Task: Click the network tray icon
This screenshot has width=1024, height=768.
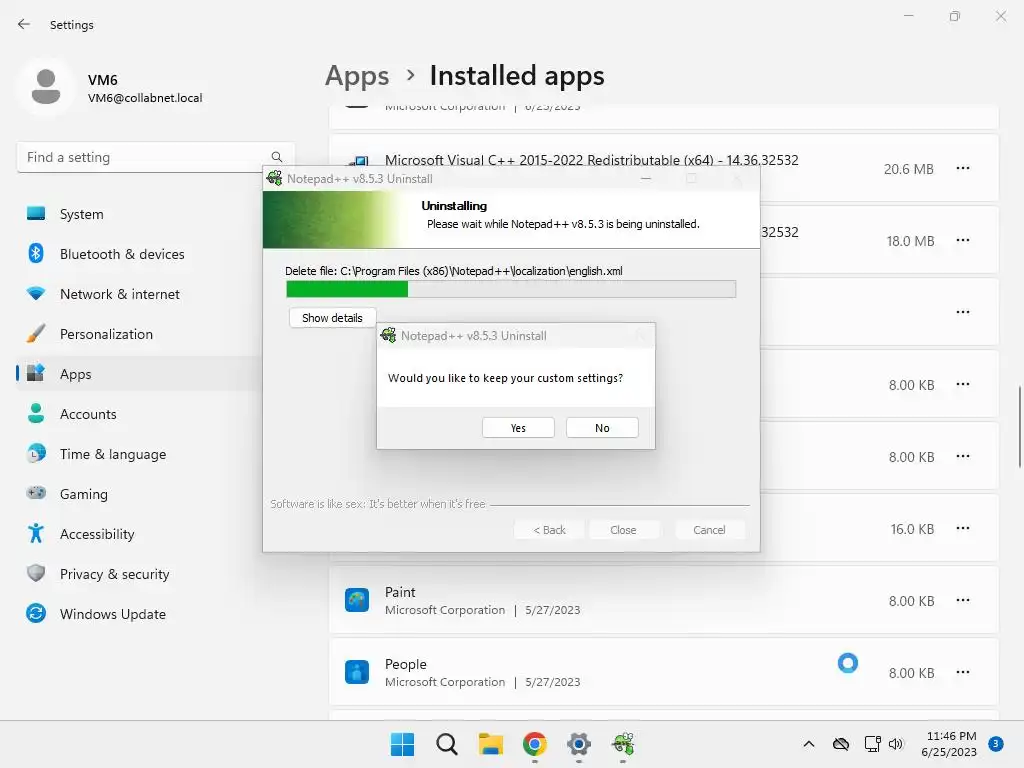Action: pos(872,744)
